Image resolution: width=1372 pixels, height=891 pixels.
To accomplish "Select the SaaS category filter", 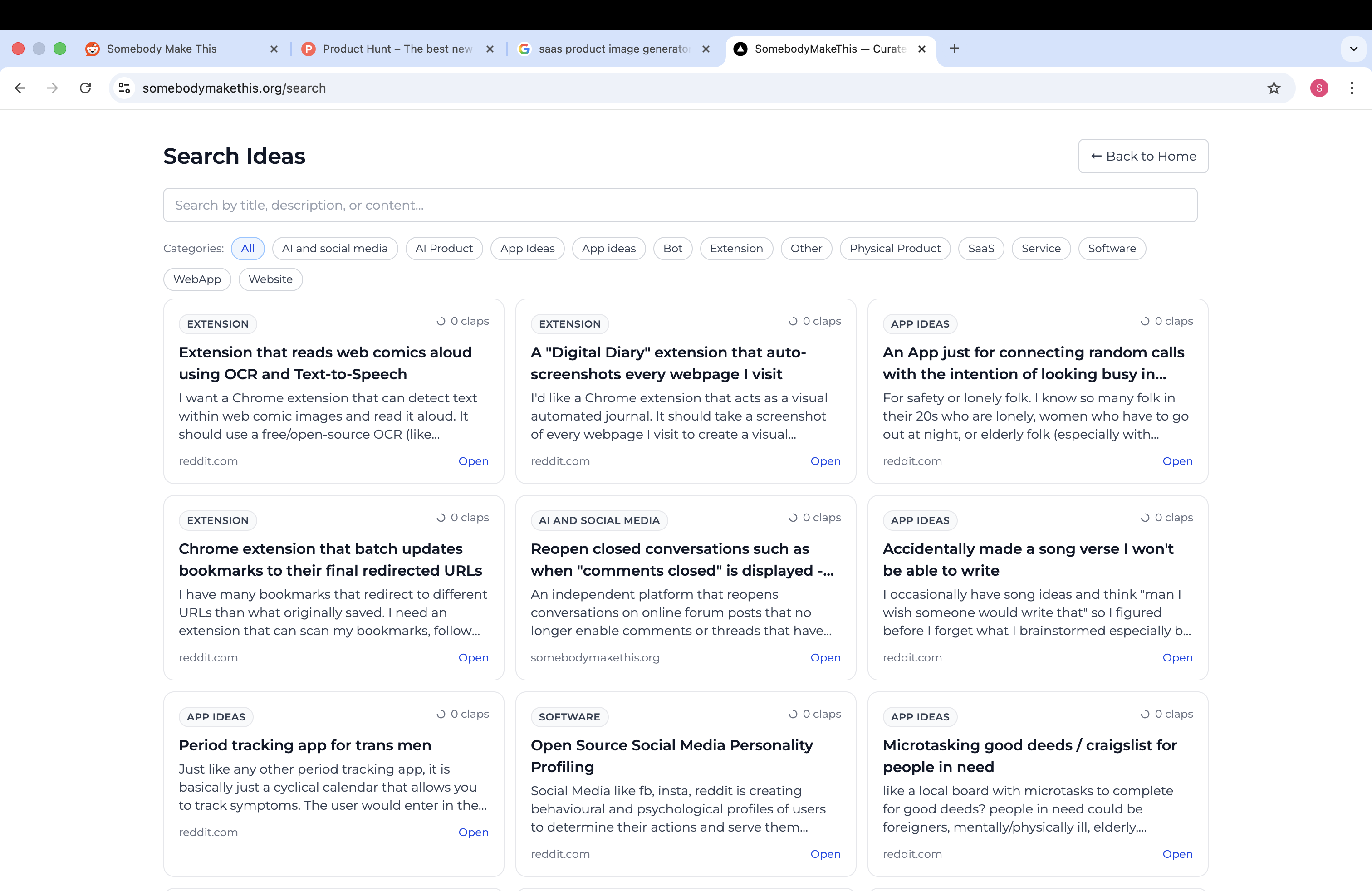I will (x=980, y=249).
